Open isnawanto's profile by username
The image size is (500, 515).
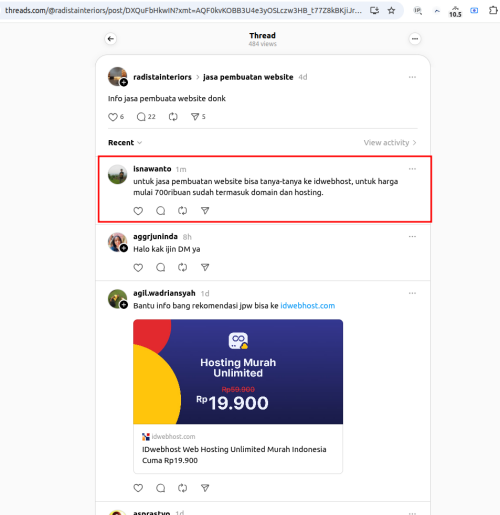pyautogui.click(x=152, y=169)
